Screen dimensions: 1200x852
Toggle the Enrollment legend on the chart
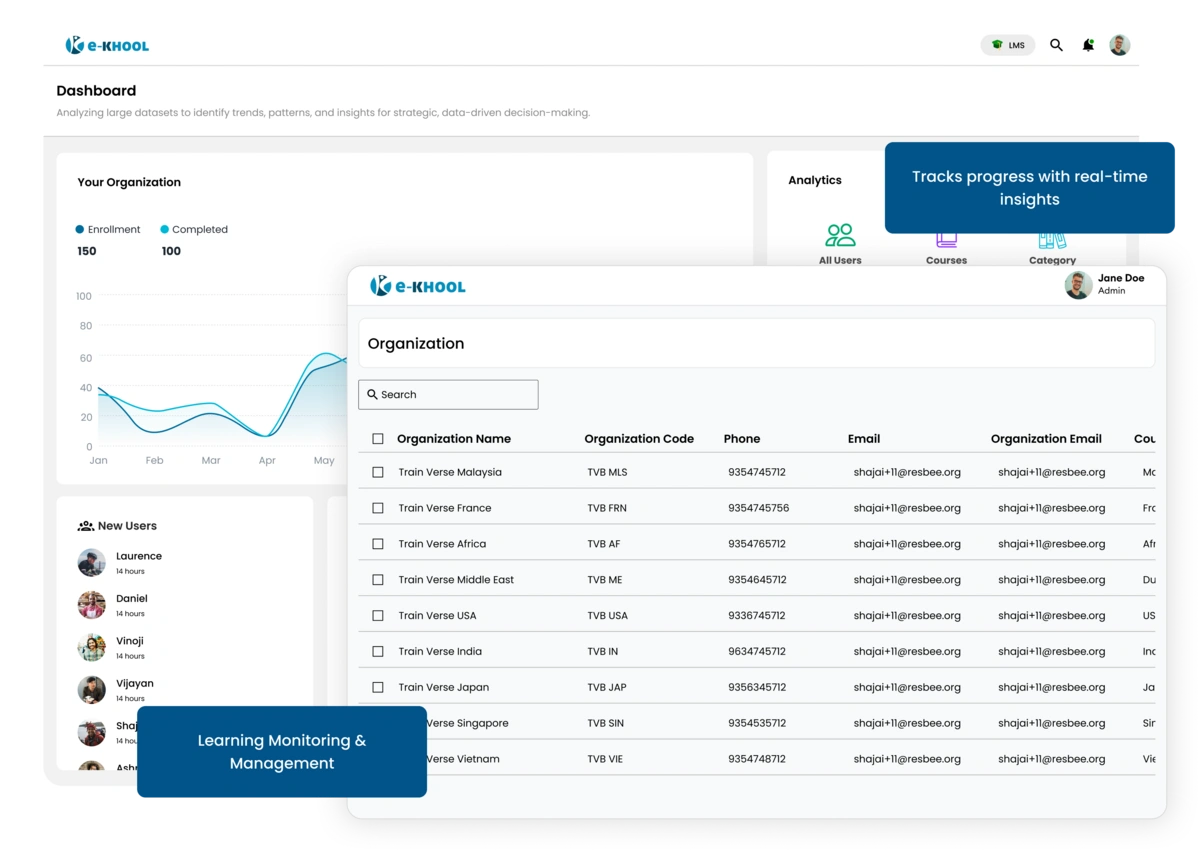pyautogui.click(x=107, y=229)
